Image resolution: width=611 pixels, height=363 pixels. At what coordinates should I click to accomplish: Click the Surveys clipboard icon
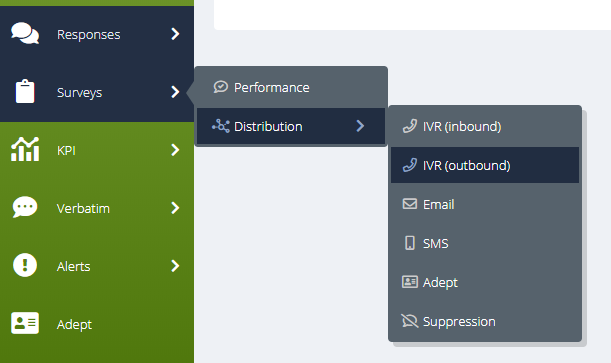click(x=25, y=92)
